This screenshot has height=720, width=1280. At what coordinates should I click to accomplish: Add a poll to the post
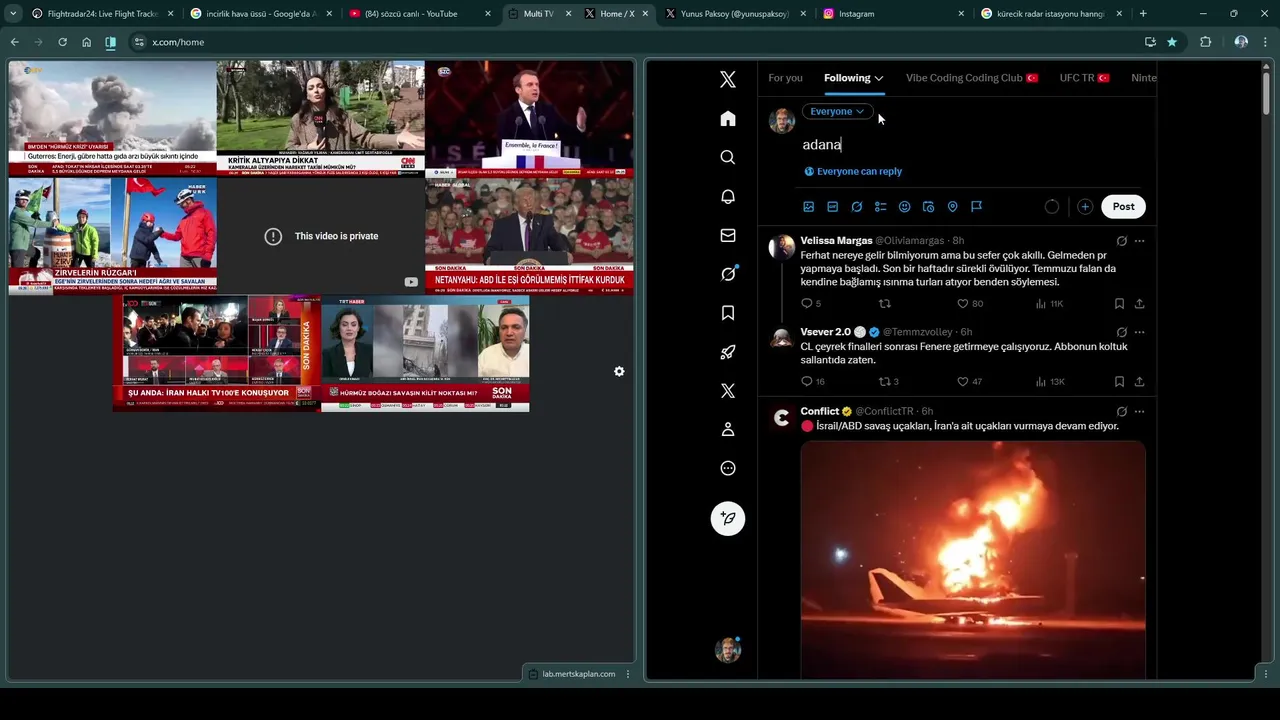881,207
